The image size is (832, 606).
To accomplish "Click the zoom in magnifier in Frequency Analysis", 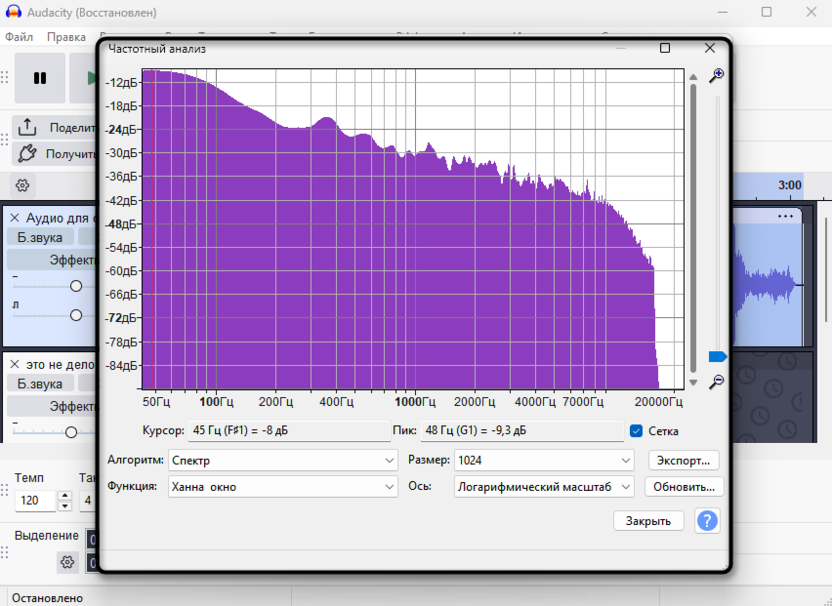I will (x=716, y=75).
